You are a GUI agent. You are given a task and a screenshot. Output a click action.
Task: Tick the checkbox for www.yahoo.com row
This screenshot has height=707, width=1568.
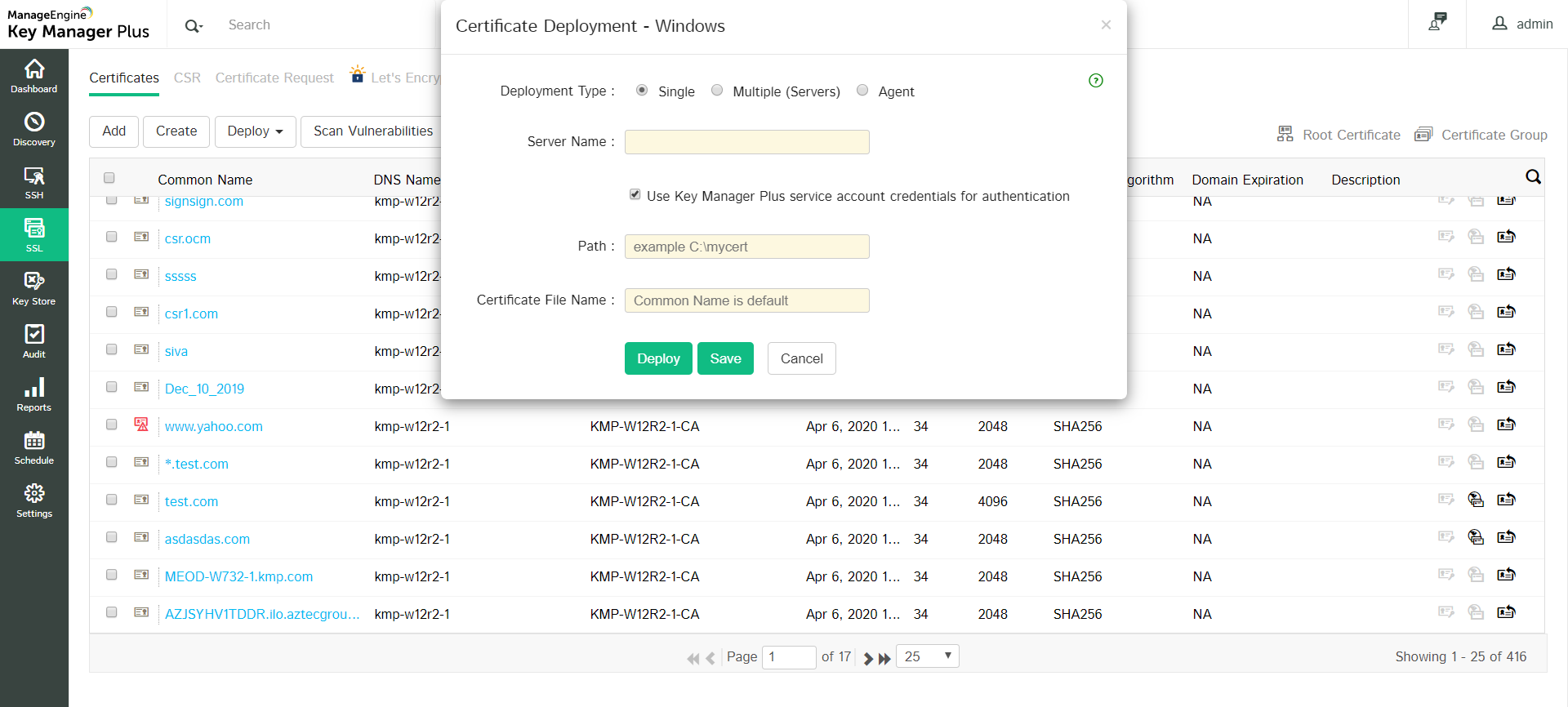(112, 425)
